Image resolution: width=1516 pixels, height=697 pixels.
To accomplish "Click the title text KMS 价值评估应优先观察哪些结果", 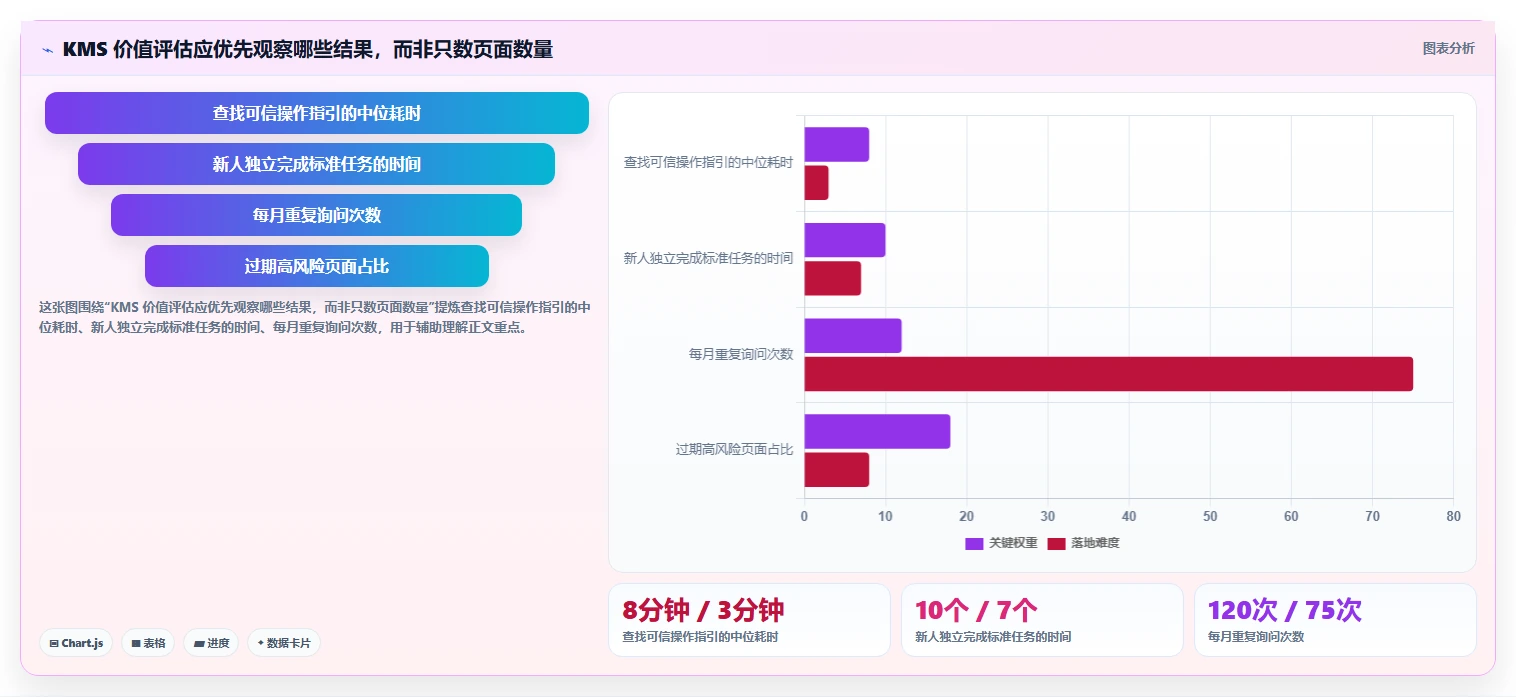I will coord(216,49).
